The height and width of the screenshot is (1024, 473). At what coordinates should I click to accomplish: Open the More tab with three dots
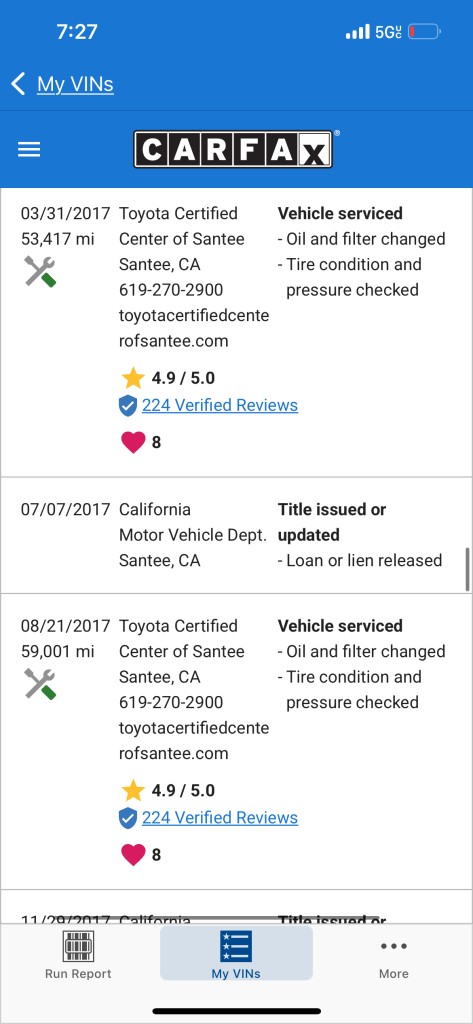[394, 959]
